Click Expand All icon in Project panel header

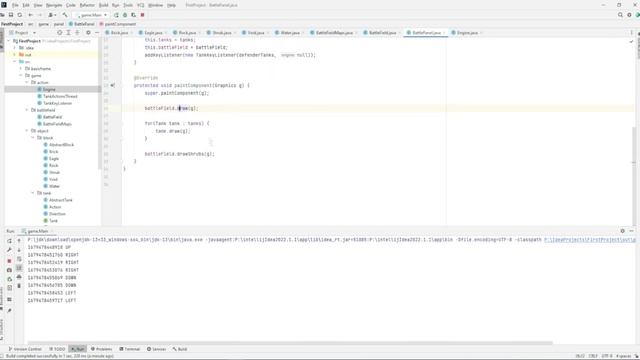point(68,33)
